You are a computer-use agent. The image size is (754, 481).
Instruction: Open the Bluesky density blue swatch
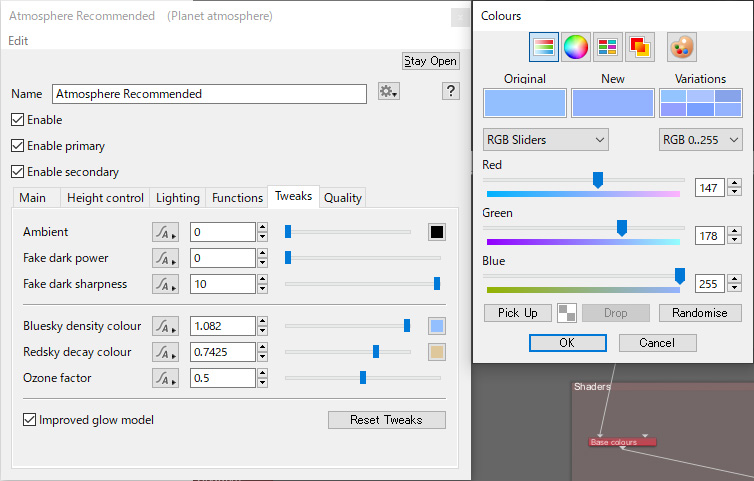click(x=437, y=326)
